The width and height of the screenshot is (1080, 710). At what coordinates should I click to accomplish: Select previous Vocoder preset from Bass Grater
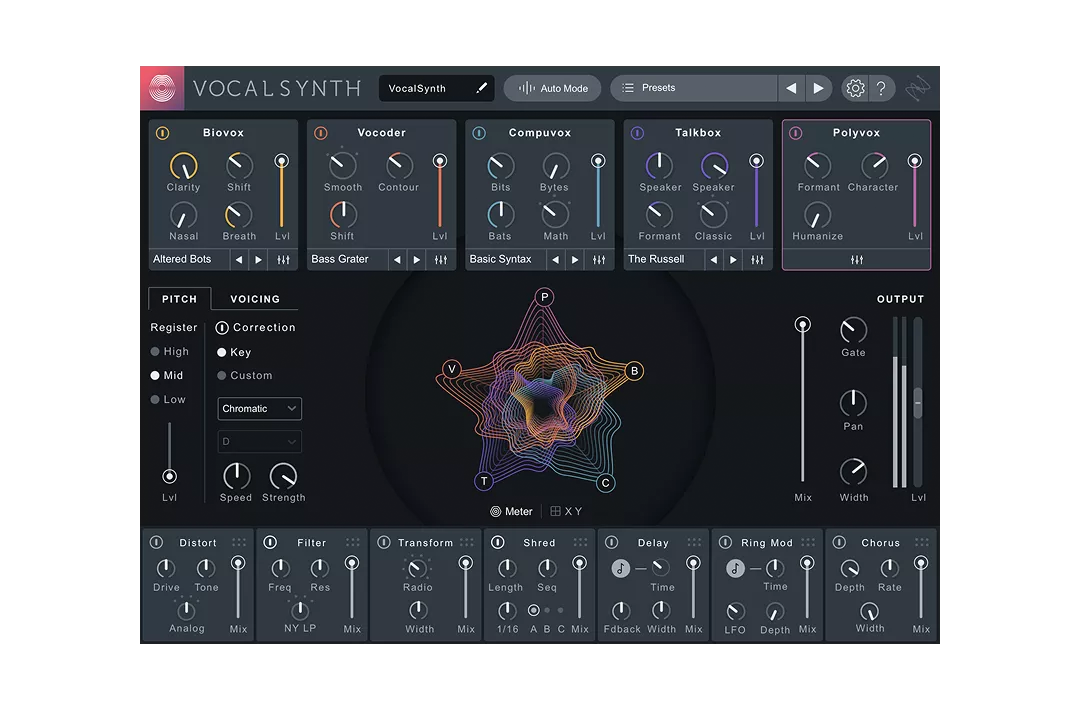point(397,260)
